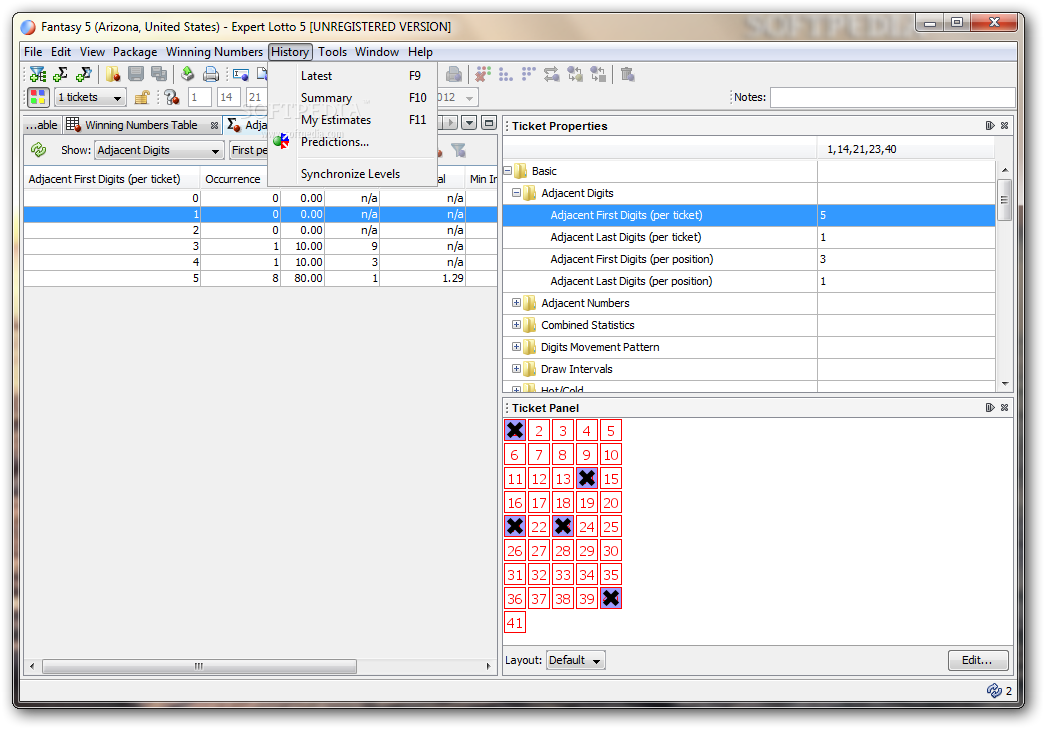Click the Ticket Properties vertical scrollbar thumb
Image resolution: width=1045 pixels, height=729 pixels.
(x=1004, y=200)
